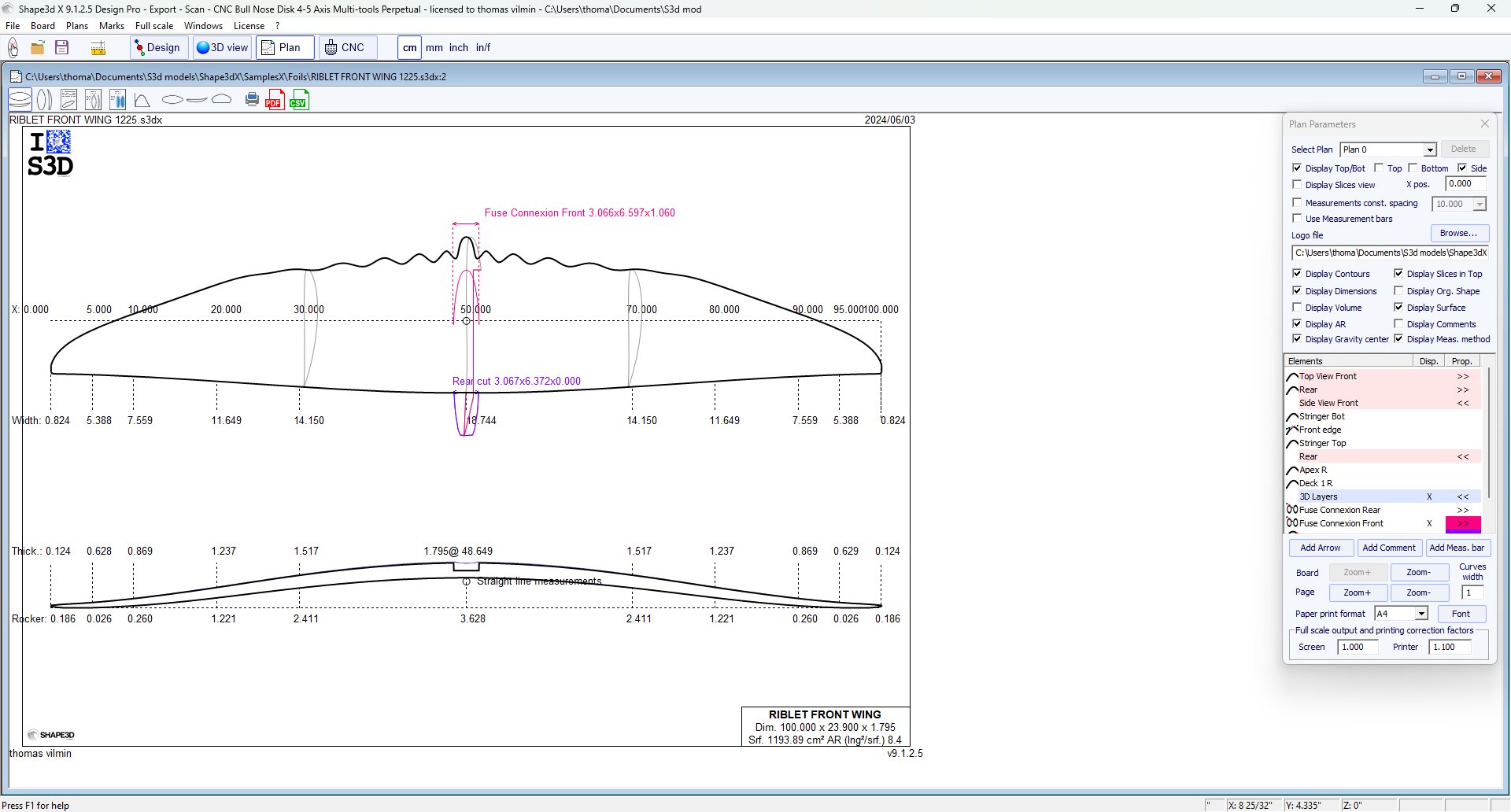Image resolution: width=1511 pixels, height=812 pixels.
Task: Enable the Top checkbox
Action: (1379, 168)
